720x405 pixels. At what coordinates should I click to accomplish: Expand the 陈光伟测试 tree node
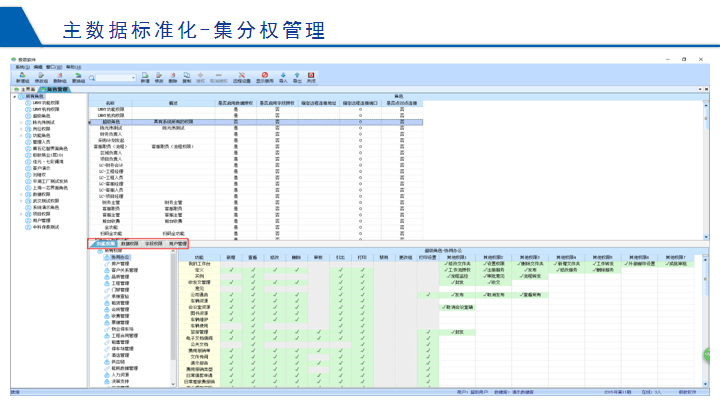(x=21, y=123)
